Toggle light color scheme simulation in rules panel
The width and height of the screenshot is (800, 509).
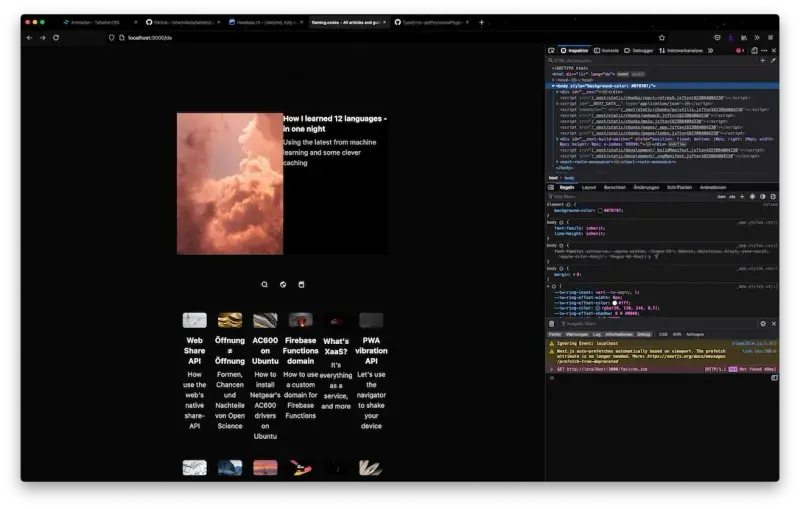pos(752,196)
